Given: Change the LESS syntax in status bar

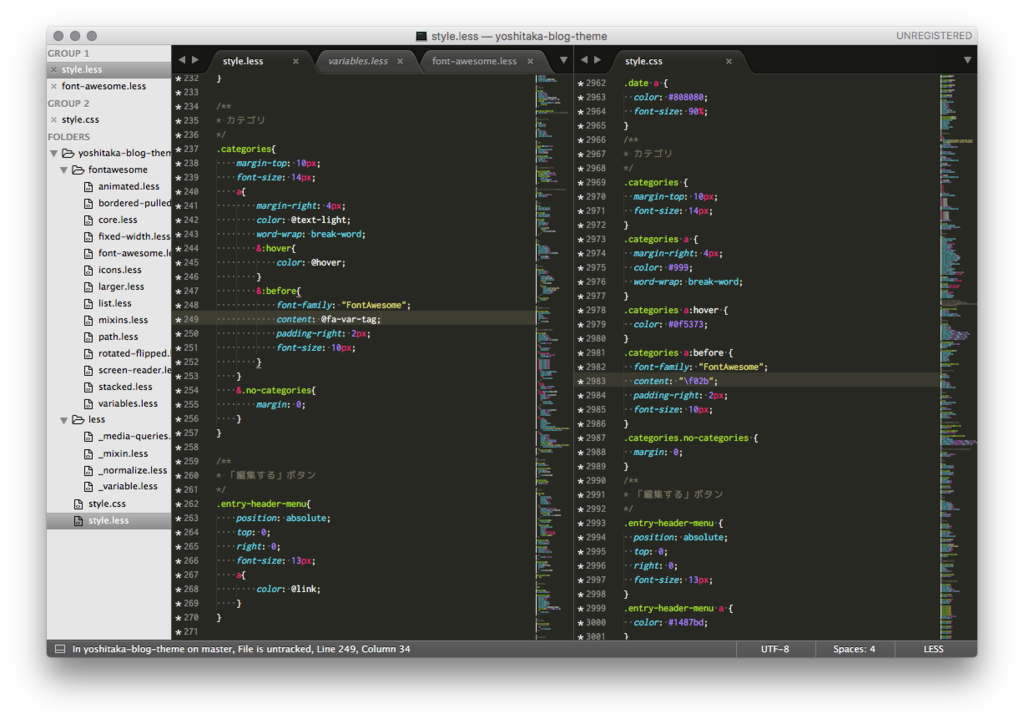Looking at the screenshot, I should click(933, 649).
